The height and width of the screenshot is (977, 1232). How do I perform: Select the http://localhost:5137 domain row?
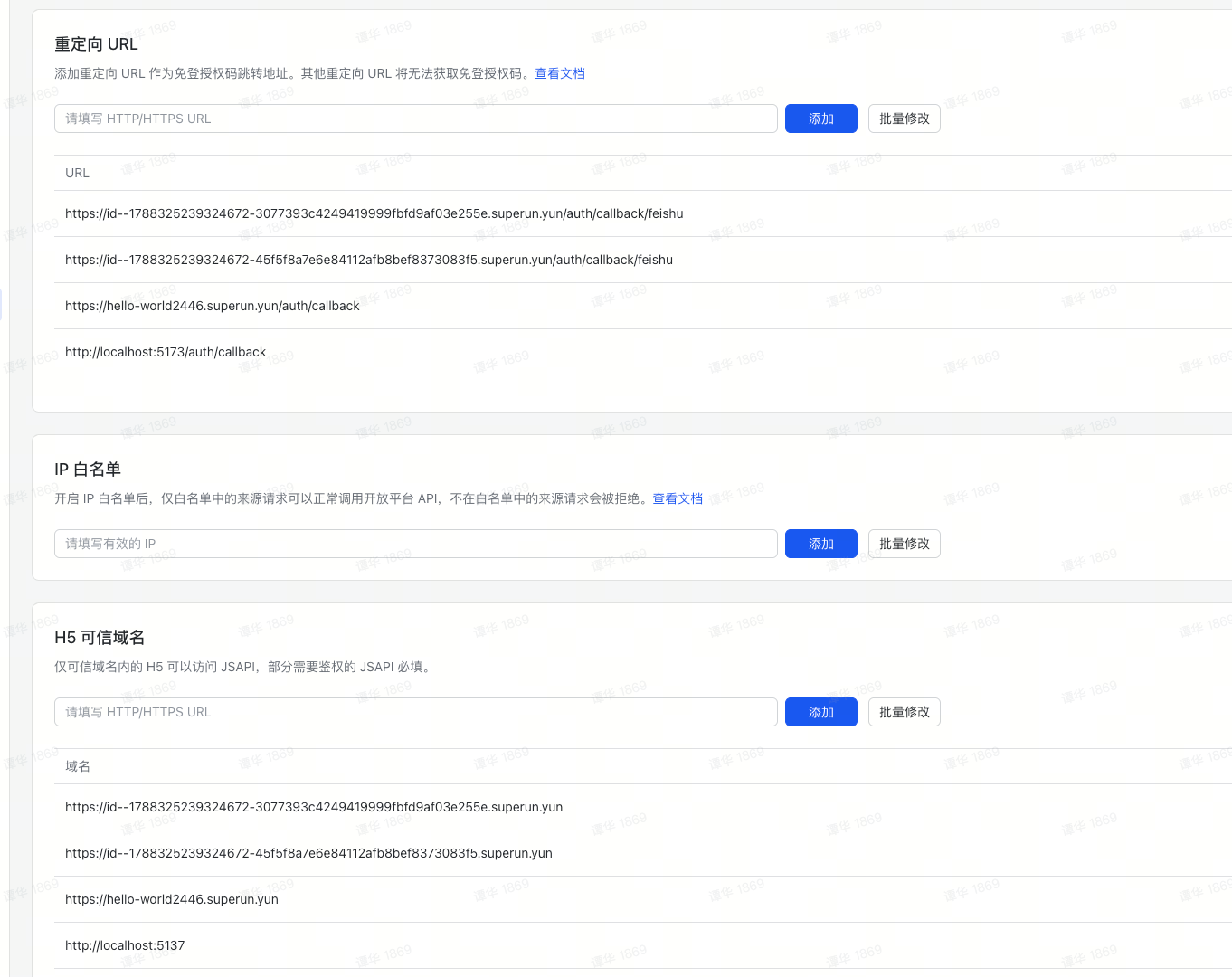(125, 945)
